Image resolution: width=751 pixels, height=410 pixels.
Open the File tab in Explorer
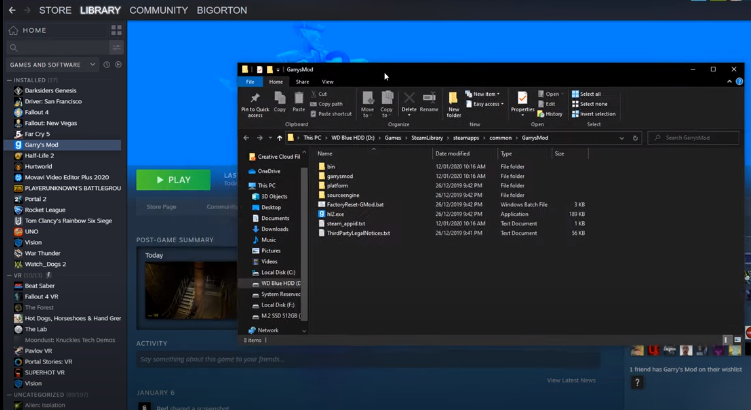250,82
